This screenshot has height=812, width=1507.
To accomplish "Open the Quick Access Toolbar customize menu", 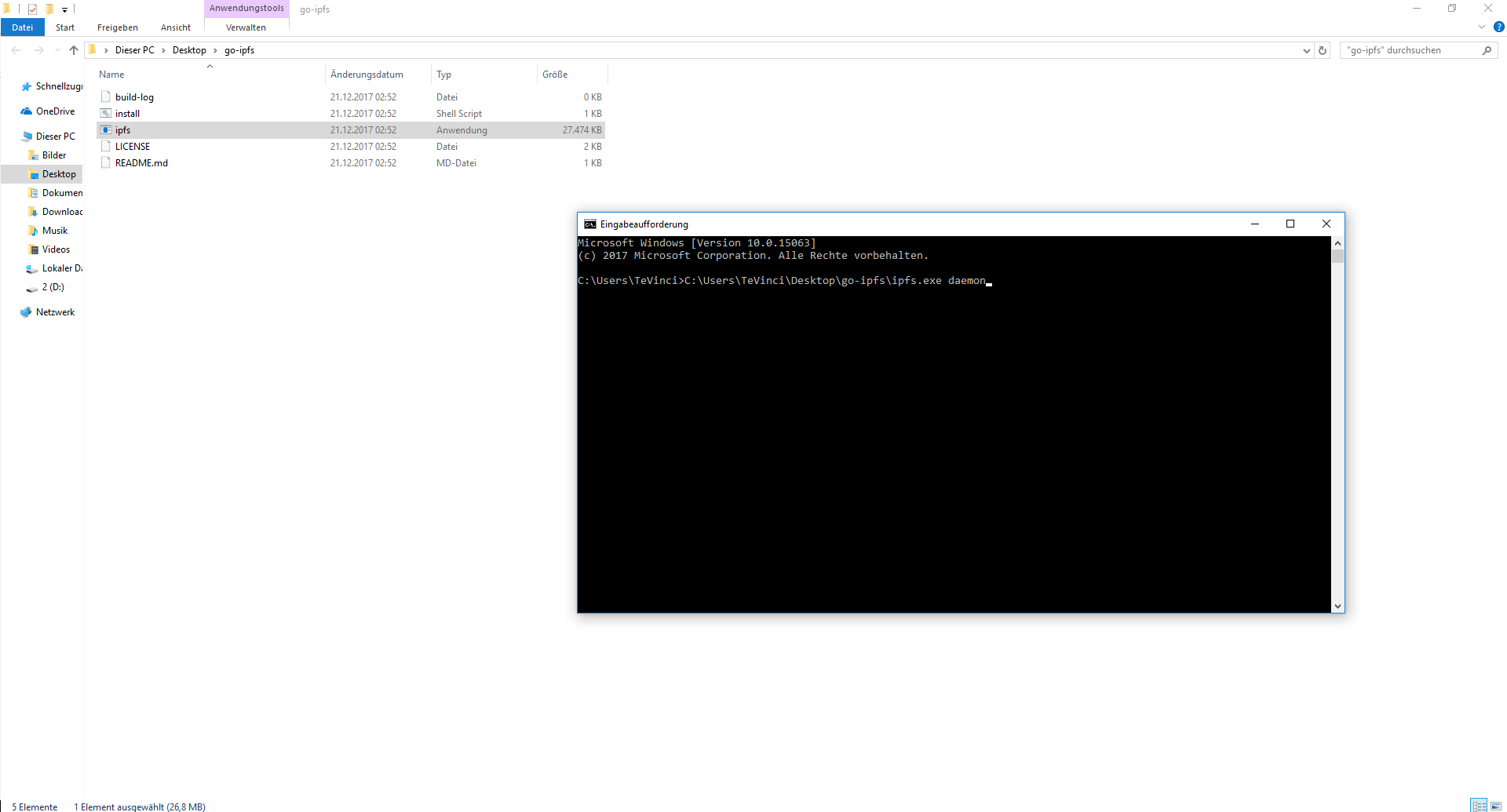I will 65,9.
